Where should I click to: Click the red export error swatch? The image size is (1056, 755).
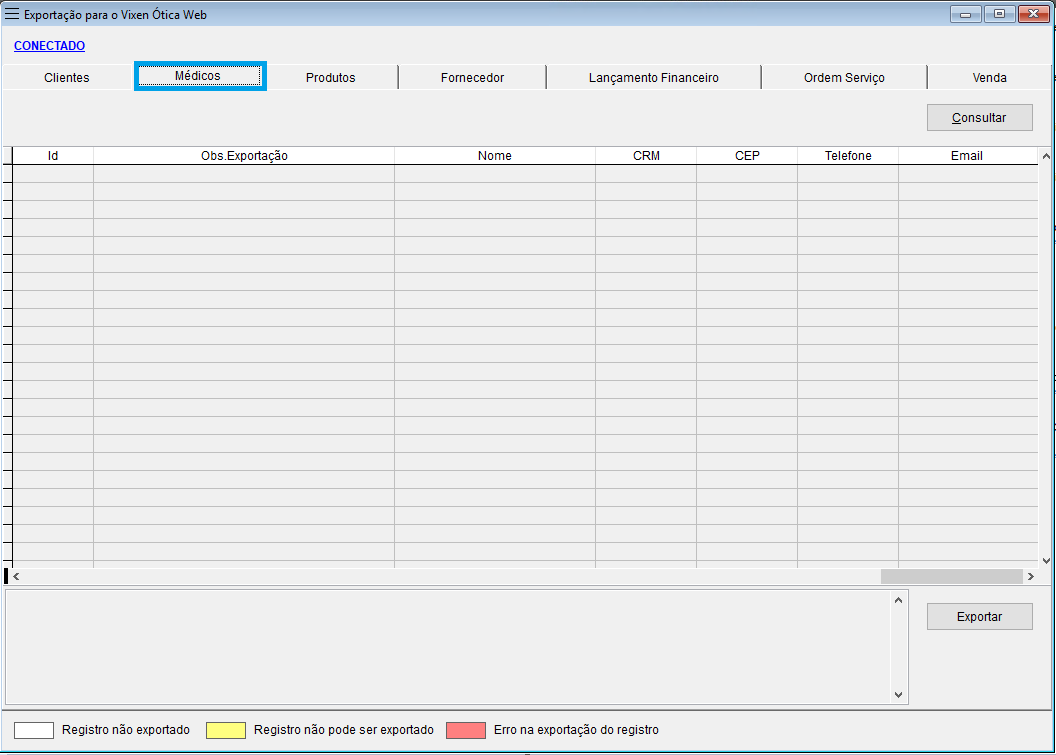[466, 730]
